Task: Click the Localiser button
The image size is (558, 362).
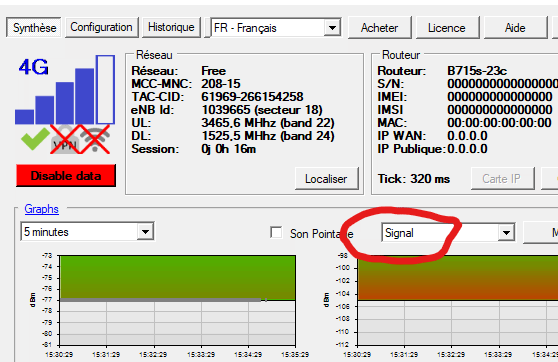Action: tap(326, 179)
